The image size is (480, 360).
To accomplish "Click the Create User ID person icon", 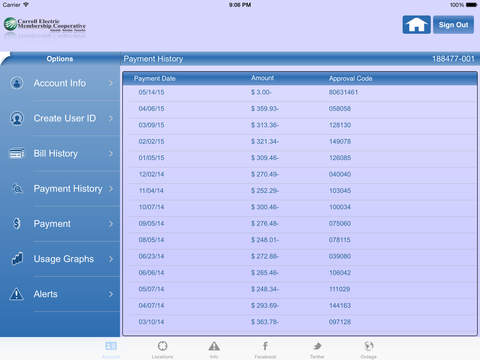I will tap(17, 118).
